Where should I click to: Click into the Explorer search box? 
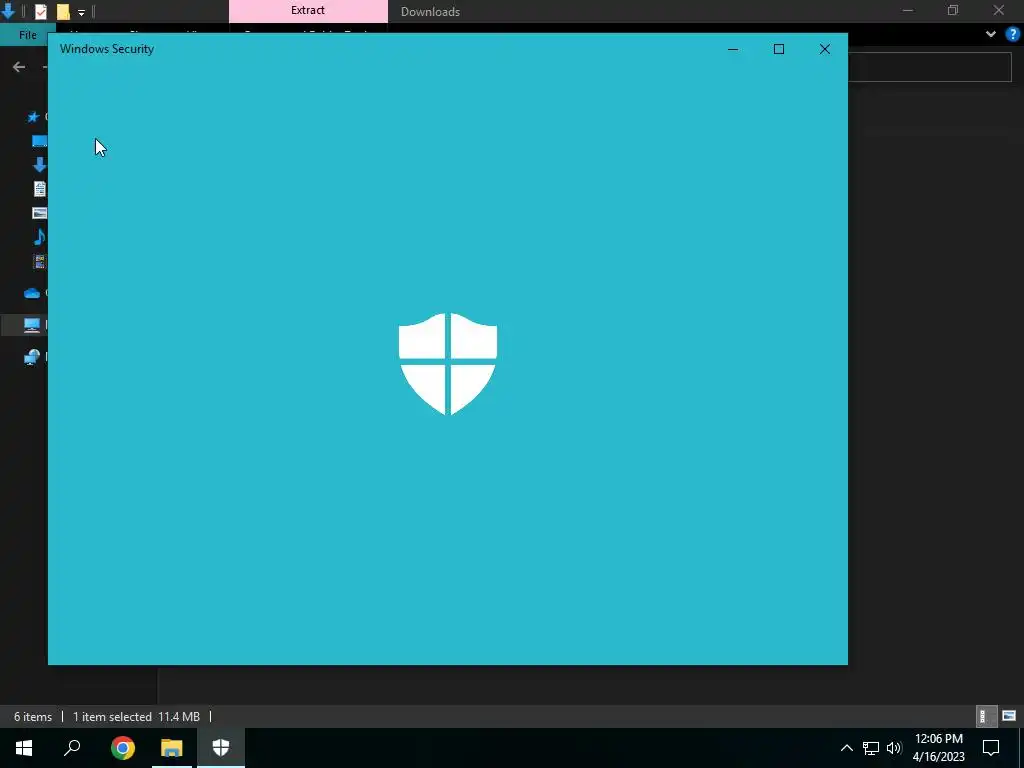click(x=929, y=67)
